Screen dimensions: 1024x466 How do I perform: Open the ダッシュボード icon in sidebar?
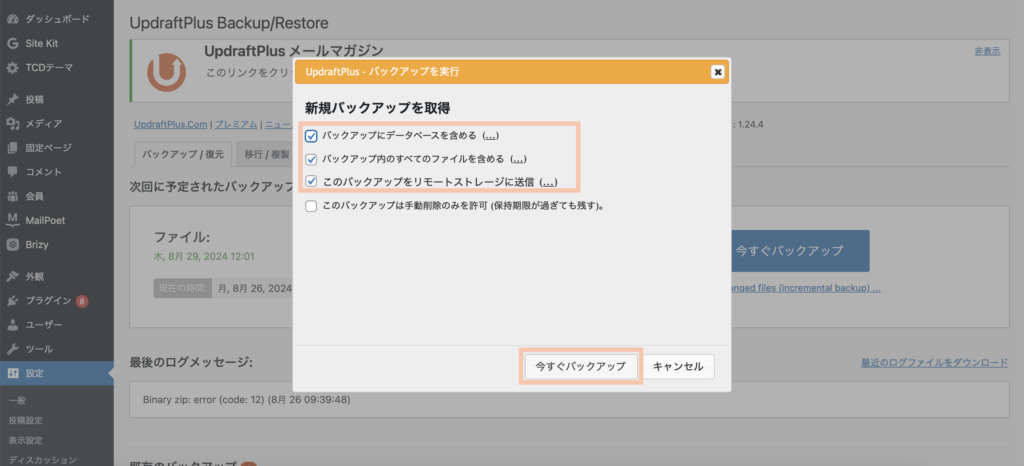(12, 19)
